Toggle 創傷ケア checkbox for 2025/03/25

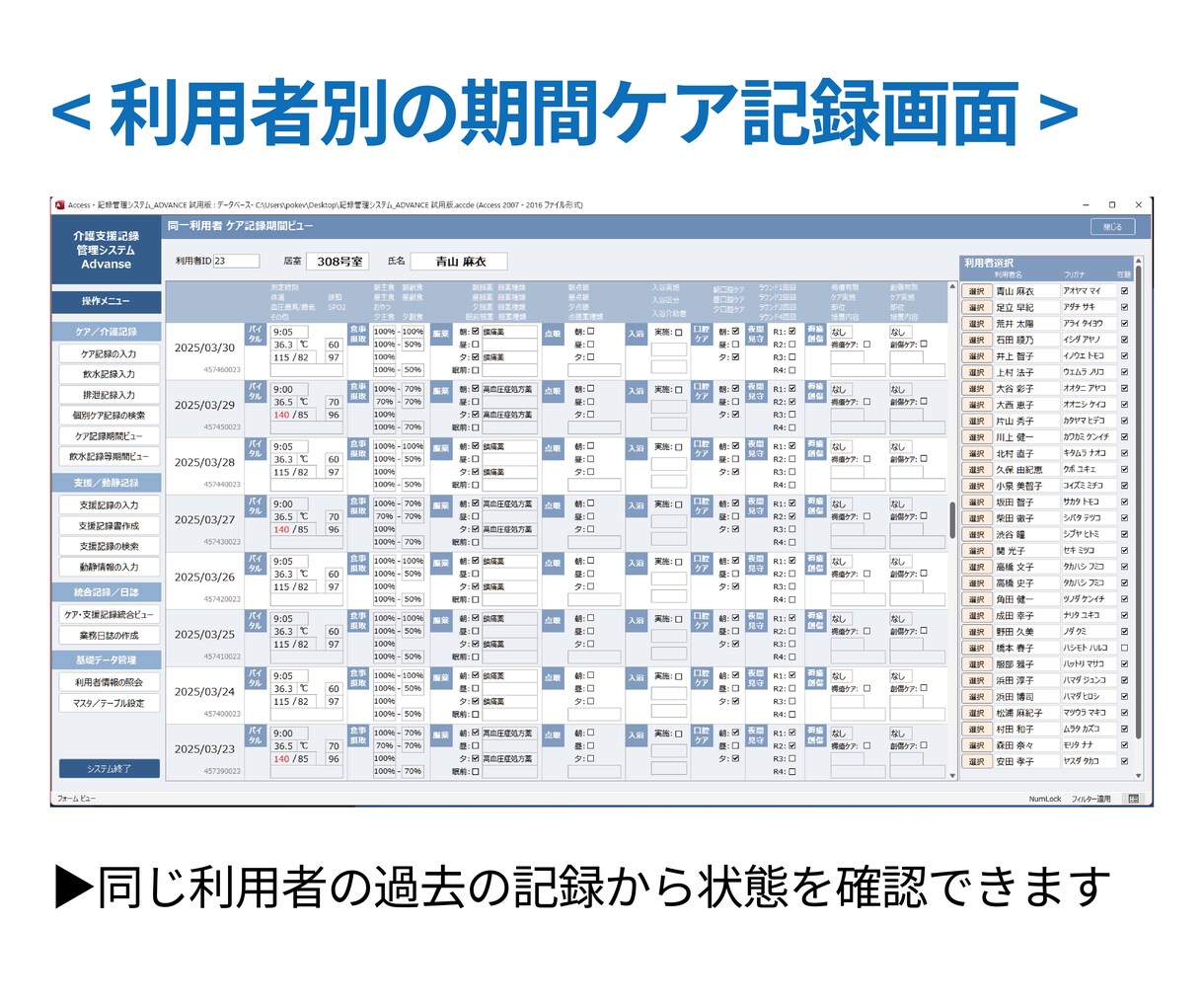coord(924,631)
